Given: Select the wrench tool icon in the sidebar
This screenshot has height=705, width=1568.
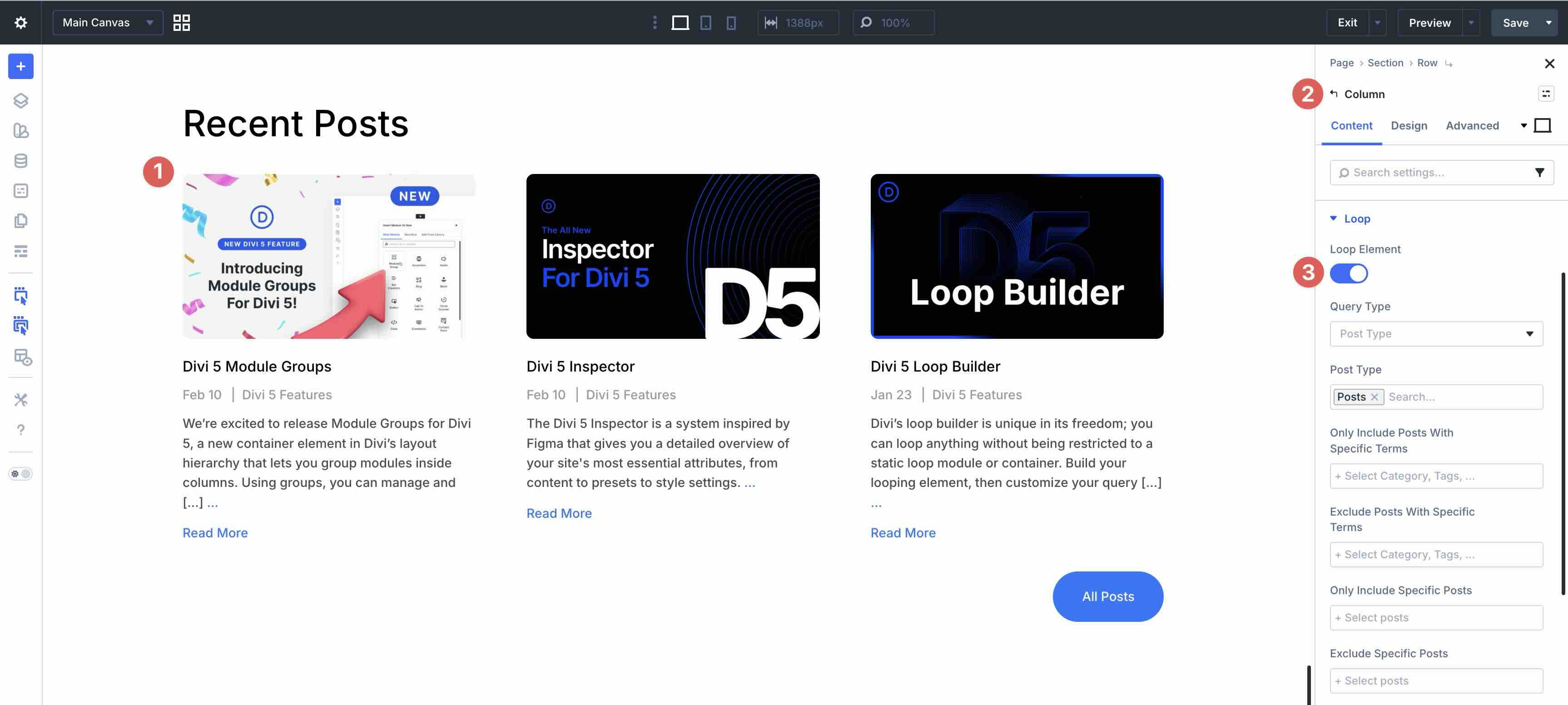Looking at the screenshot, I should coord(21,399).
